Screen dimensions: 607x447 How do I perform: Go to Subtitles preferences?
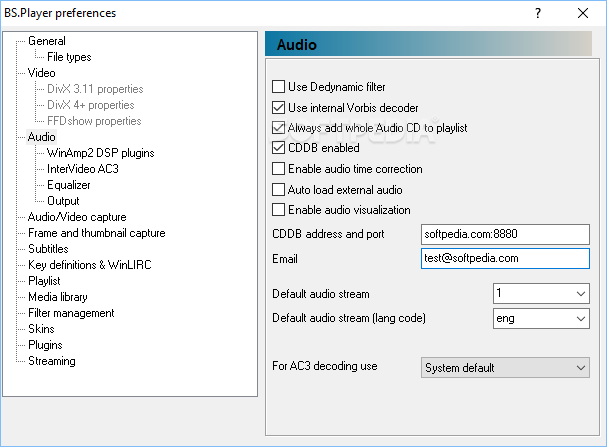click(x=48, y=249)
